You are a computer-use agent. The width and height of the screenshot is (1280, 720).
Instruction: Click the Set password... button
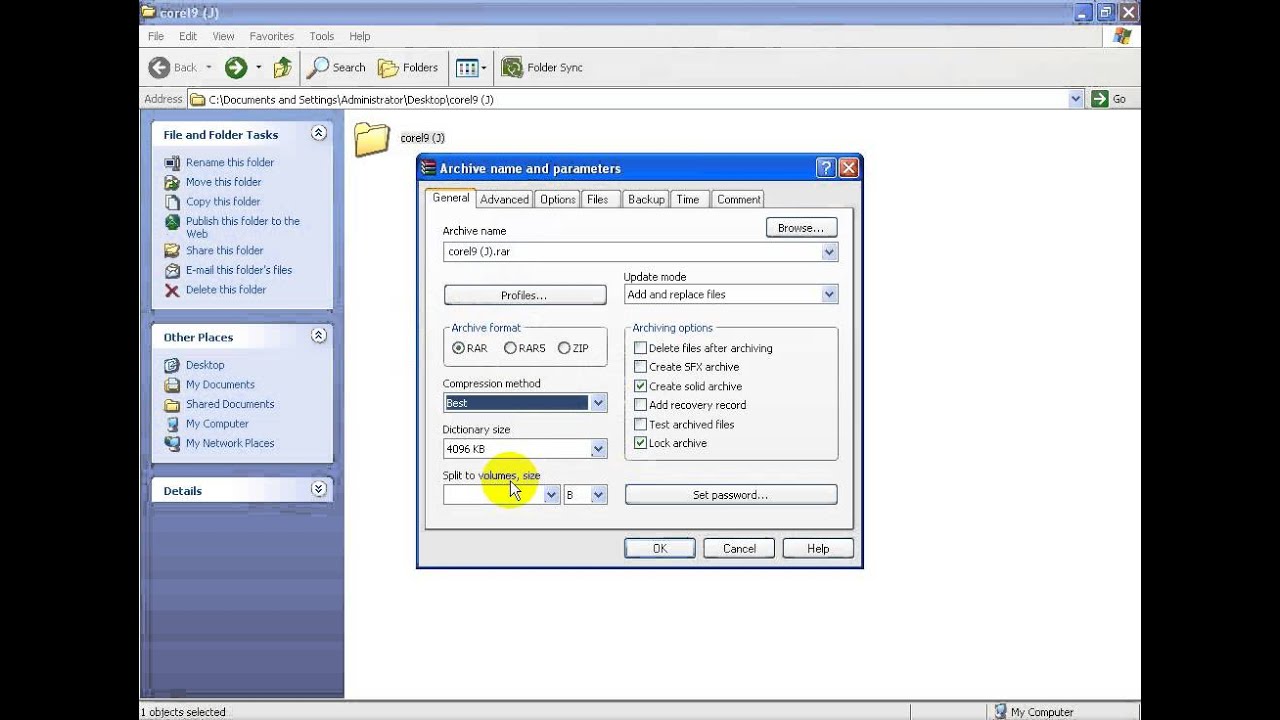pyautogui.click(x=731, y=495)
